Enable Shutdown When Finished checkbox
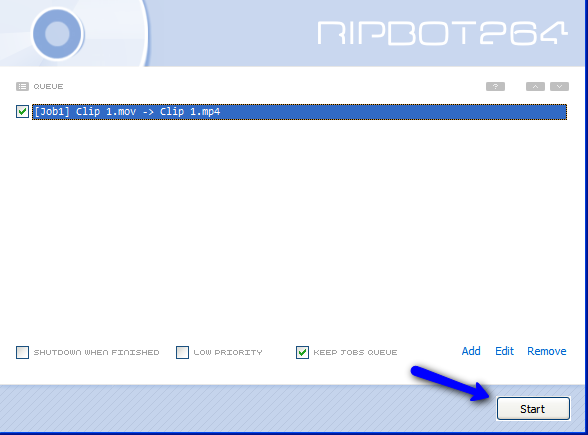 pos(22,352)
